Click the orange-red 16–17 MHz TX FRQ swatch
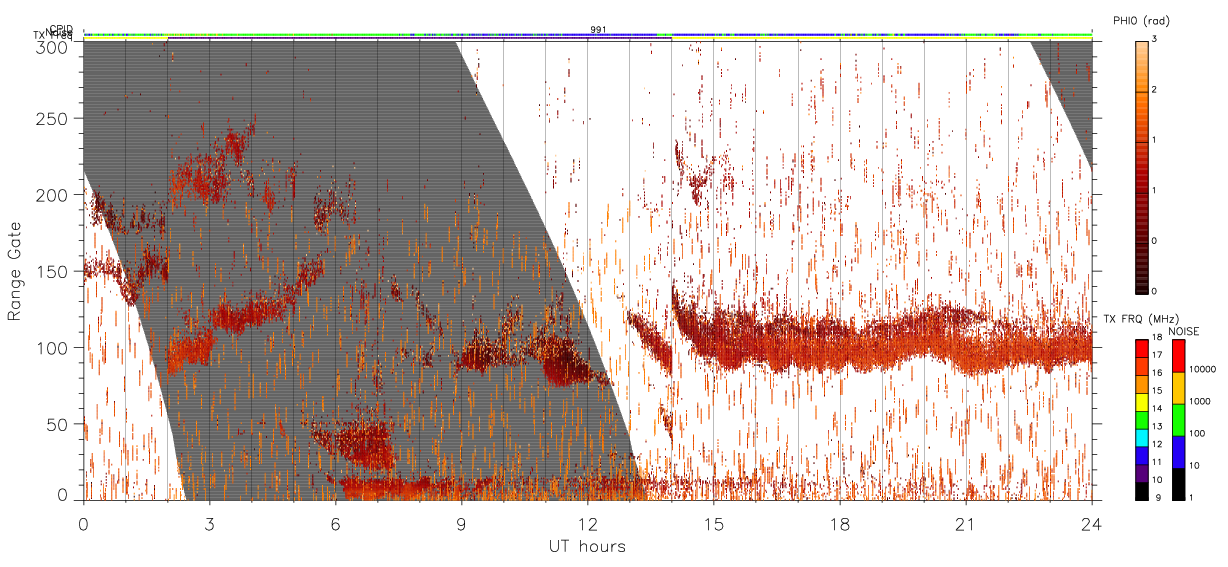Viewport: 1228px width, 567px height. tap(1142, 366)
